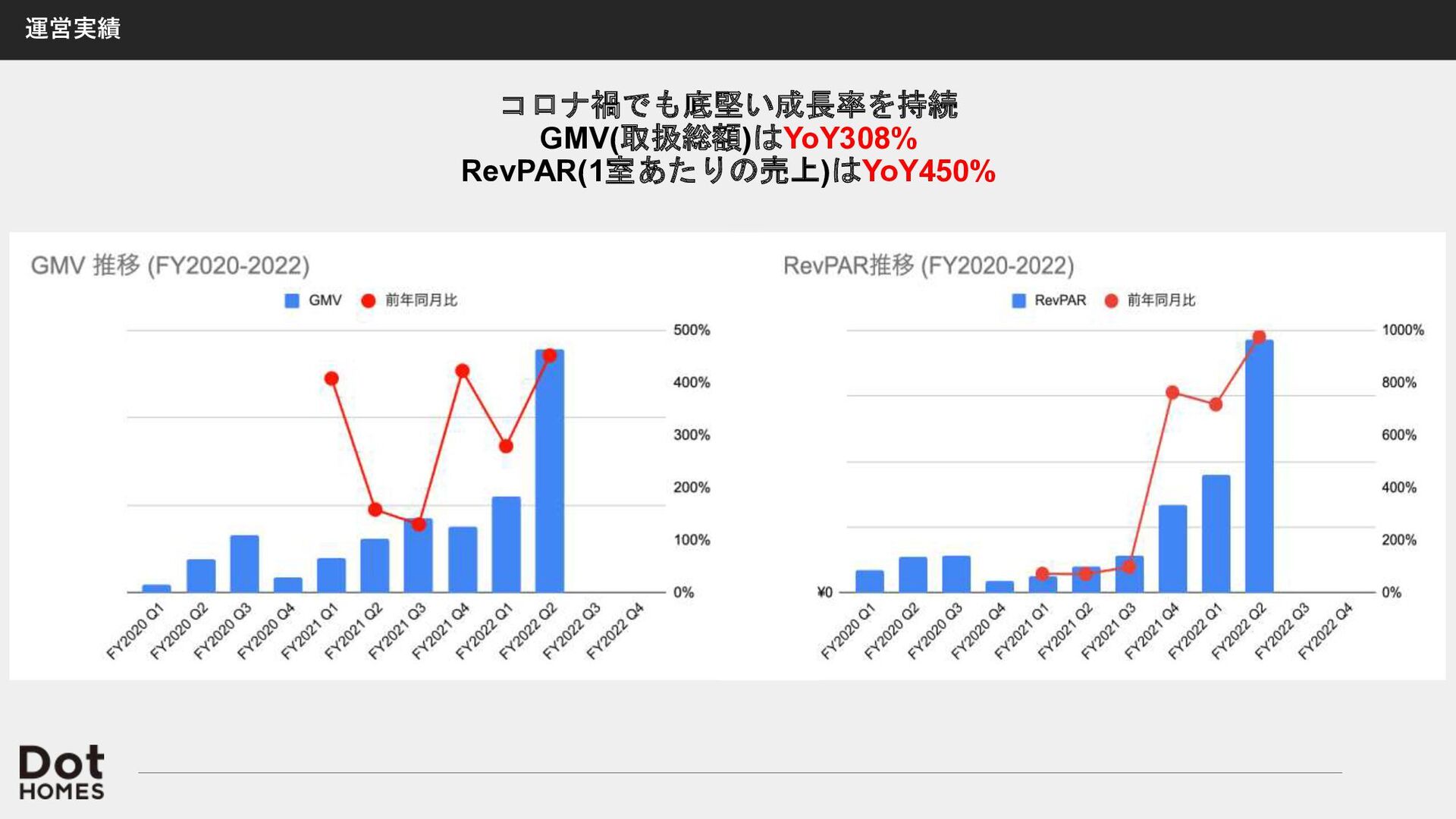The height and width of the screenshot is (819, 1456).
Task: Click the RevPAR bar for FY2020 Q4
Action: click(999, 587)
